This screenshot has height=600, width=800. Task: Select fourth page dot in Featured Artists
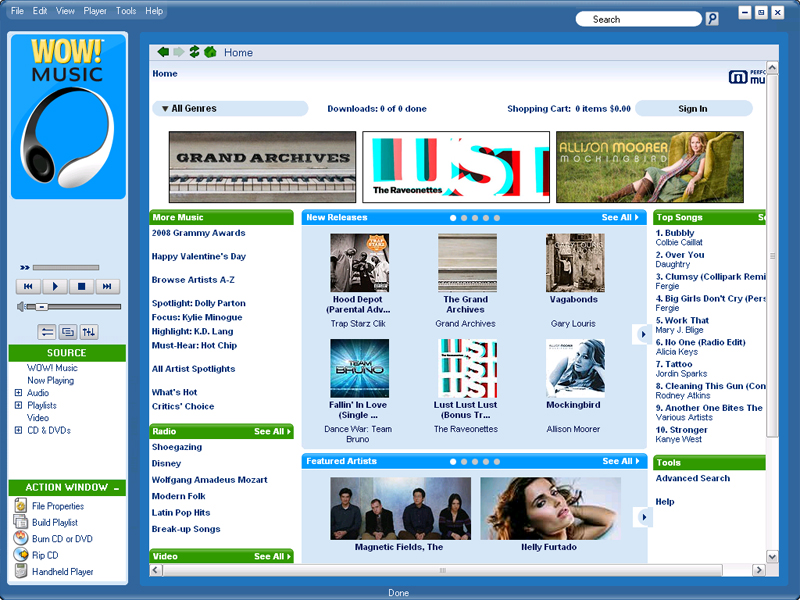486,462
